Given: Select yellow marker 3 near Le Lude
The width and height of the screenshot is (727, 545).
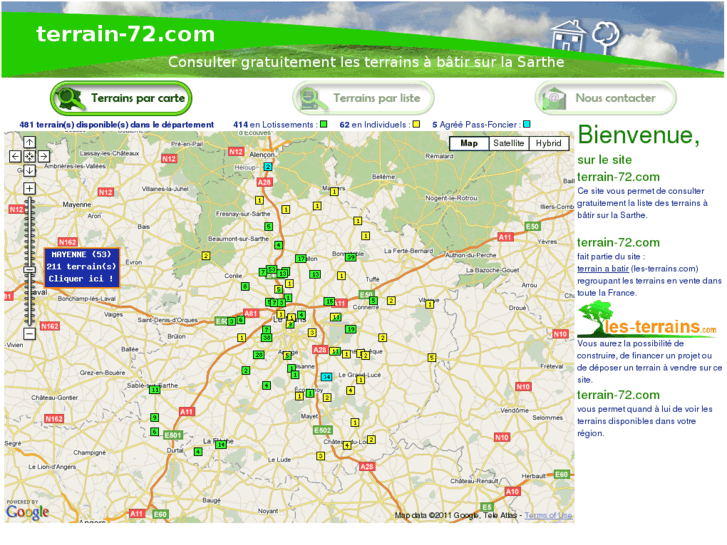Looking at the screenshot, I should [320, 456].
